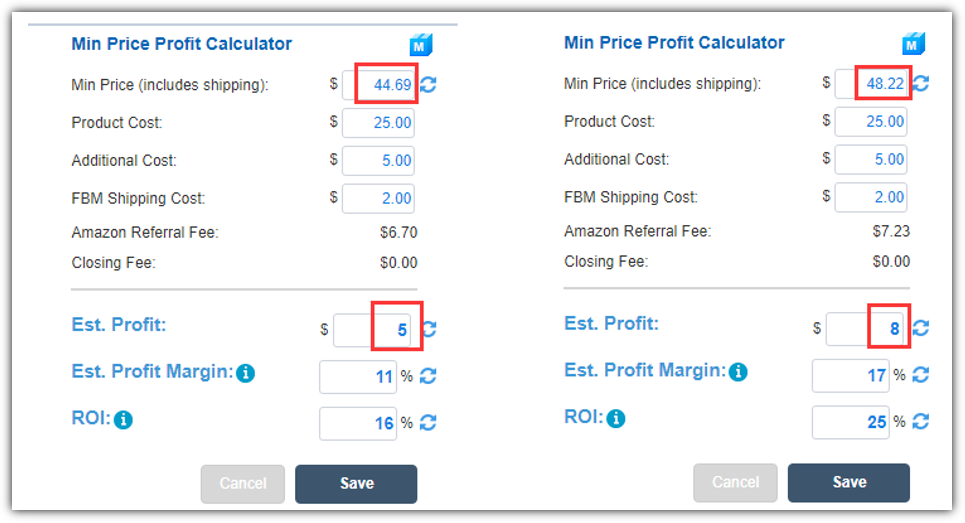This screenshot has height=523, width=965.
Task: Recalculate Est. Profit in the left calculator
Action: pyautogui.click(x=430, y=329)
